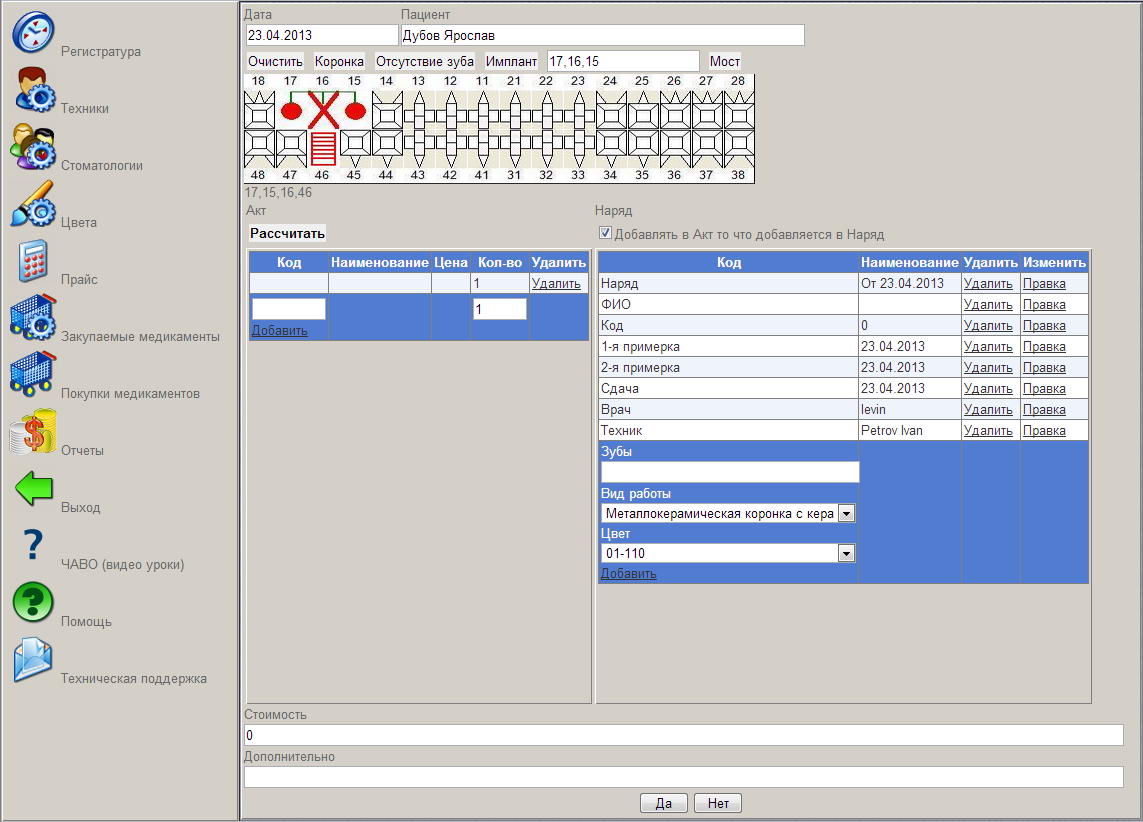The image size is (1143, 822).
Task: Open the Прайс calculator icon
Action: pos(33,261)
